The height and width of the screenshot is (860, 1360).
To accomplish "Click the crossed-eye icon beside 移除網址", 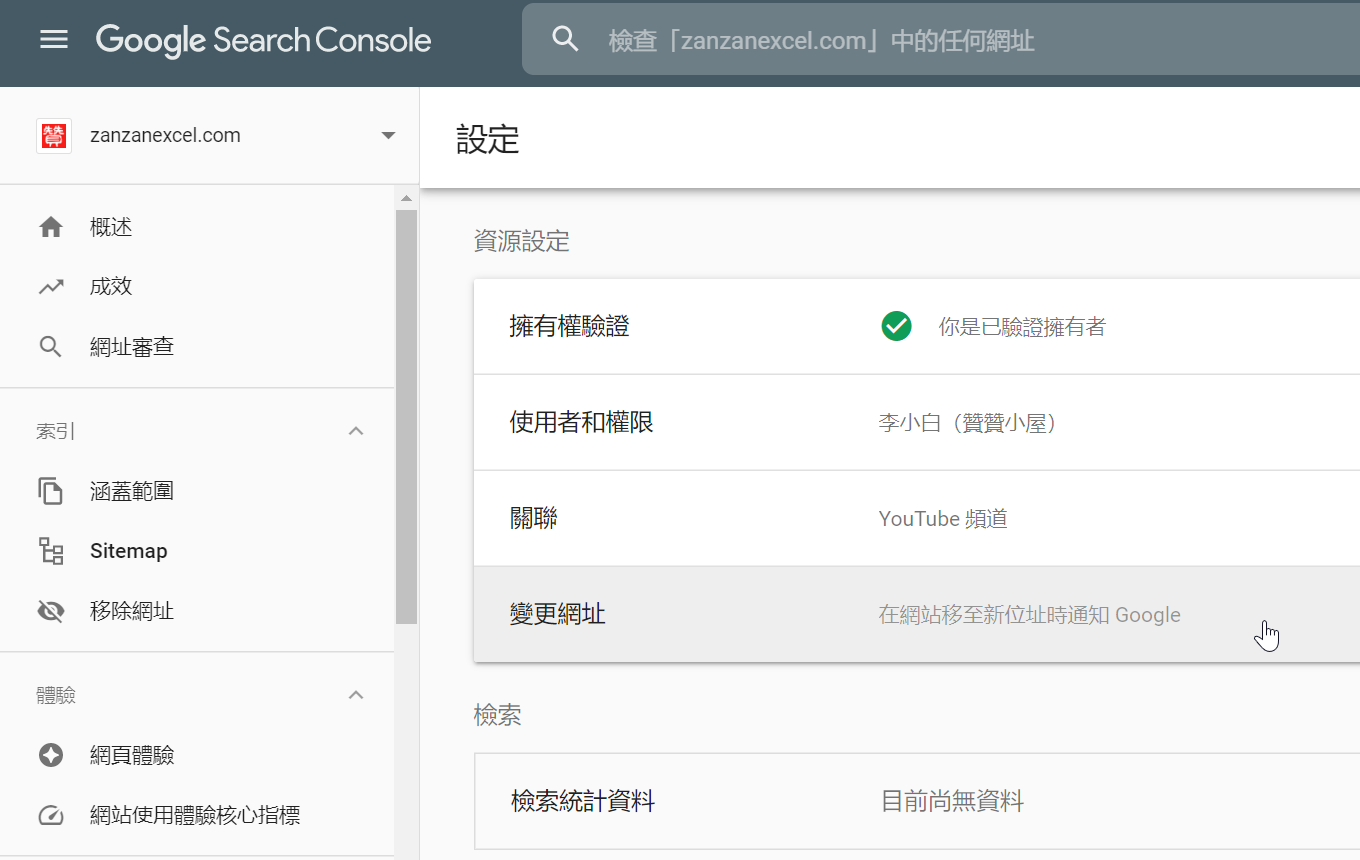I will coord(51,611).
